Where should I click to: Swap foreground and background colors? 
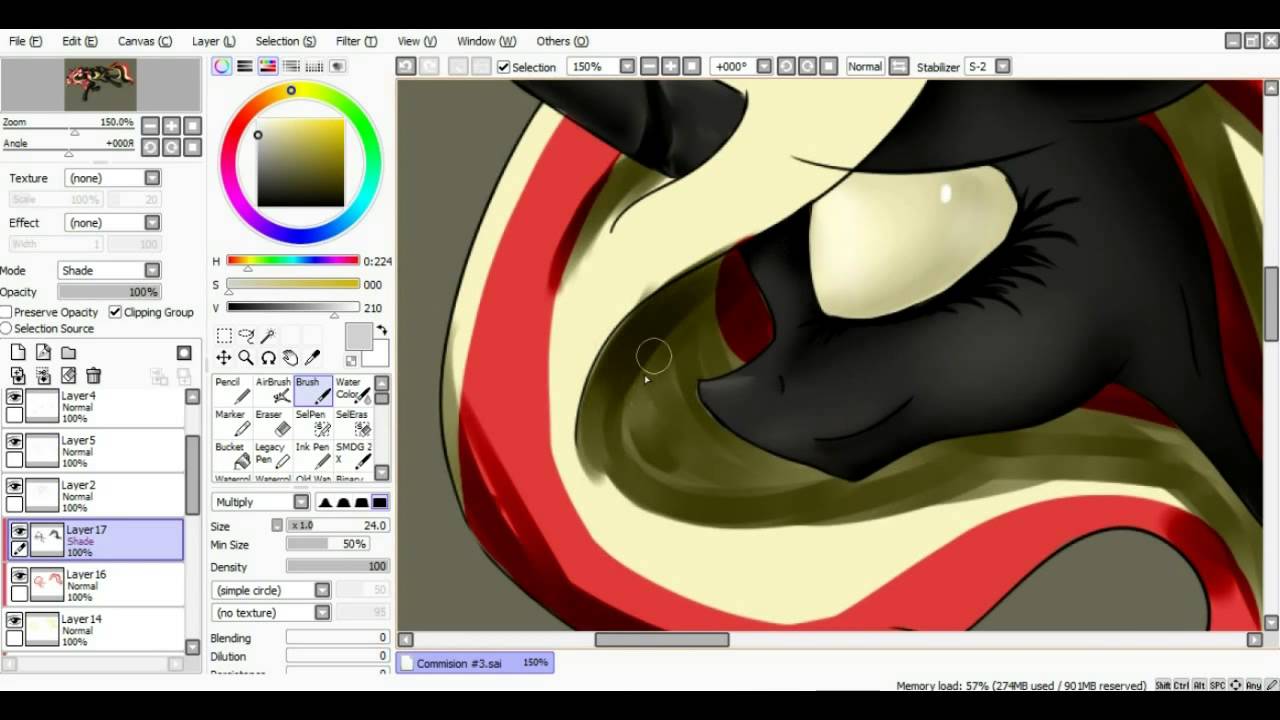[x=381, y=330]
